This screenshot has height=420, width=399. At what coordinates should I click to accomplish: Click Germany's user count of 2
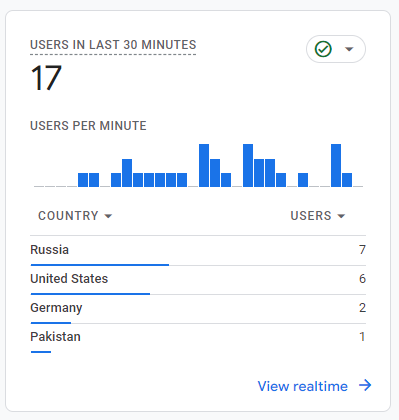click(x=362, y=308)
